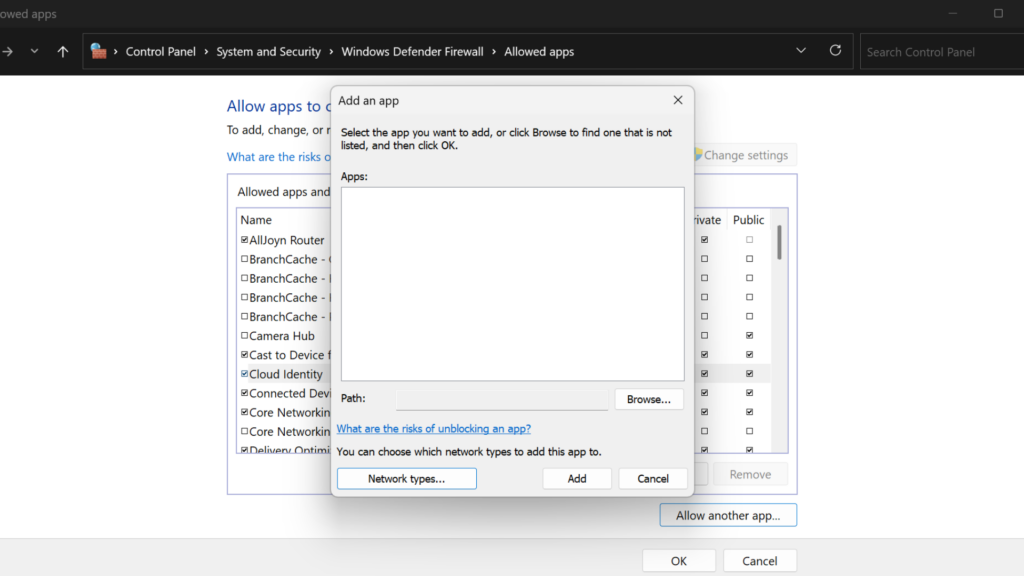Click Cancel in Allowed apps window
Screen dimensions: 1024x576
click(760, 560)
